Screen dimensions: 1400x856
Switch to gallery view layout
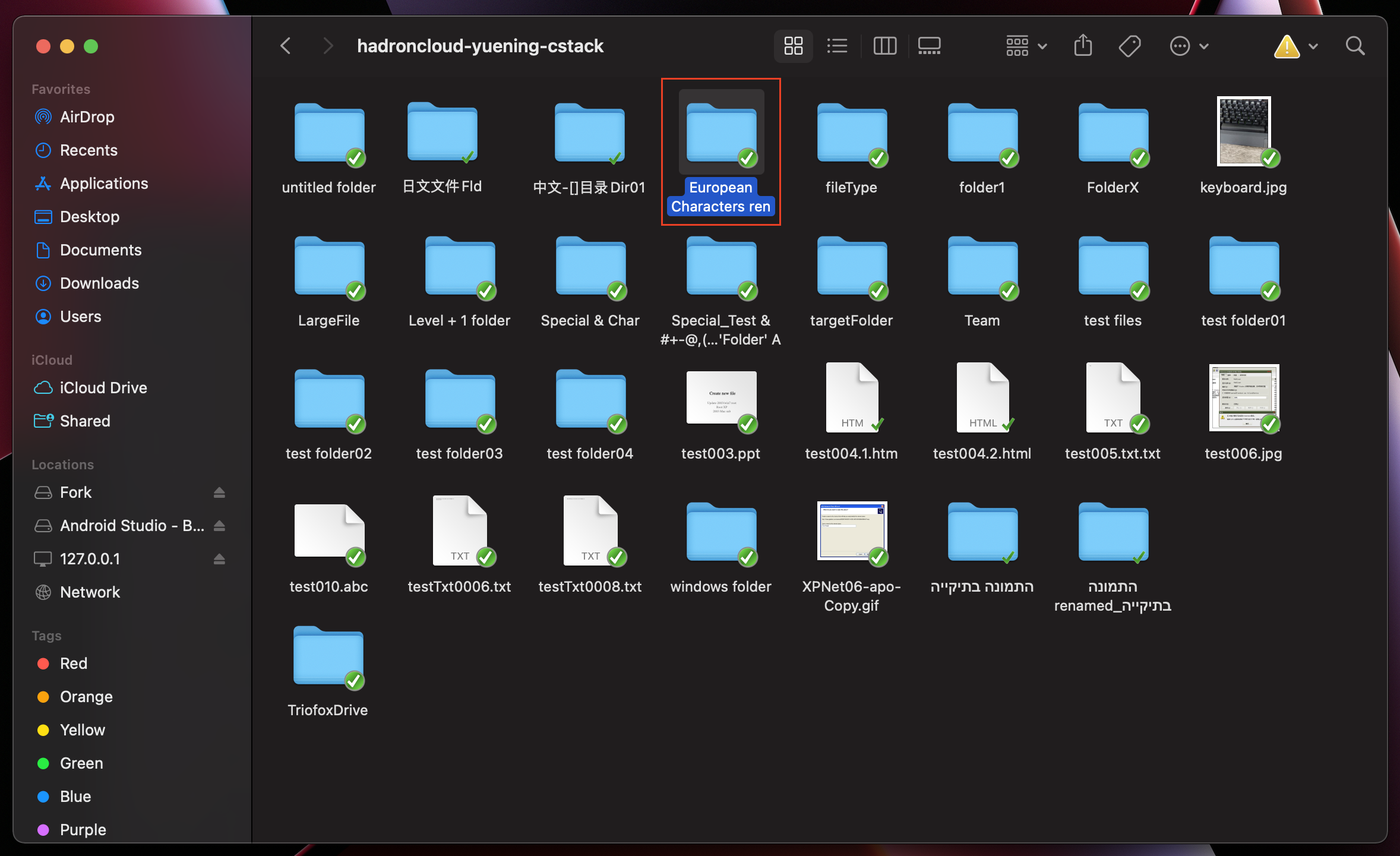[x=928, y=46]
